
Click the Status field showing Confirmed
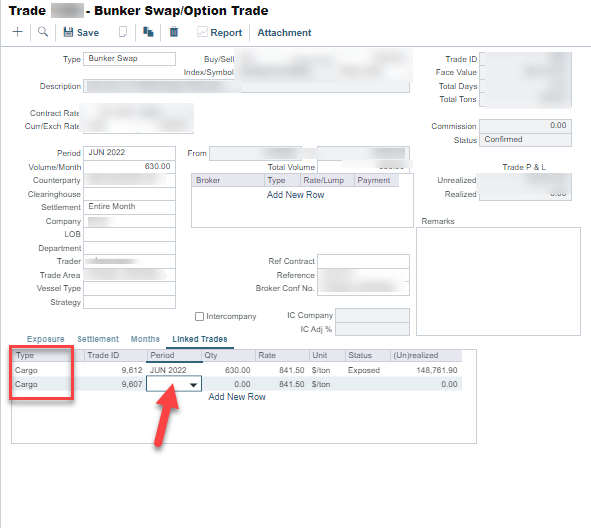(x=525, y=140)
